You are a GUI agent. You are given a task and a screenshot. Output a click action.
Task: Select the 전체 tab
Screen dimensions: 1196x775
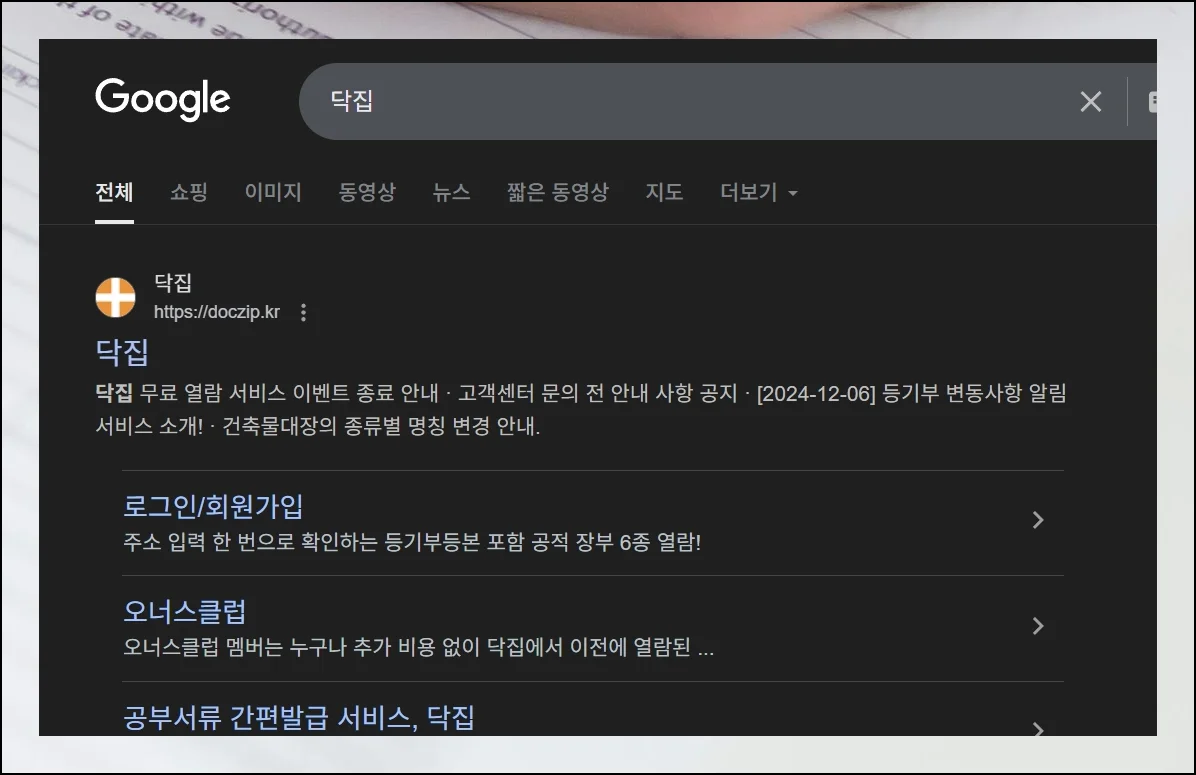click(114, 192)
